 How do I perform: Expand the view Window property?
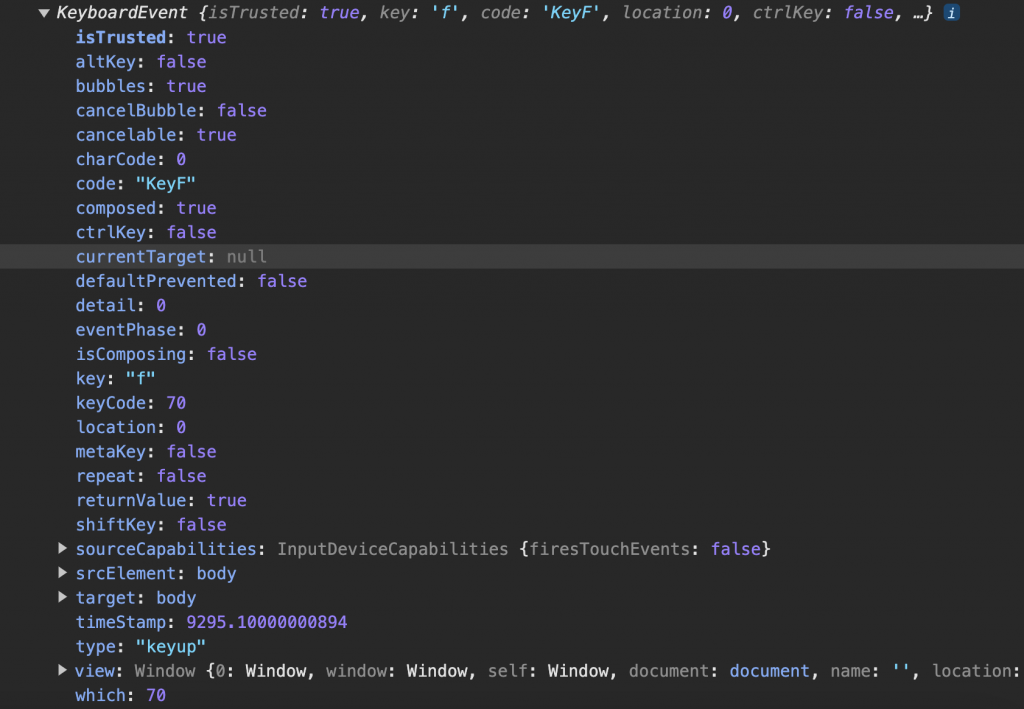click(x=63, y=670)
